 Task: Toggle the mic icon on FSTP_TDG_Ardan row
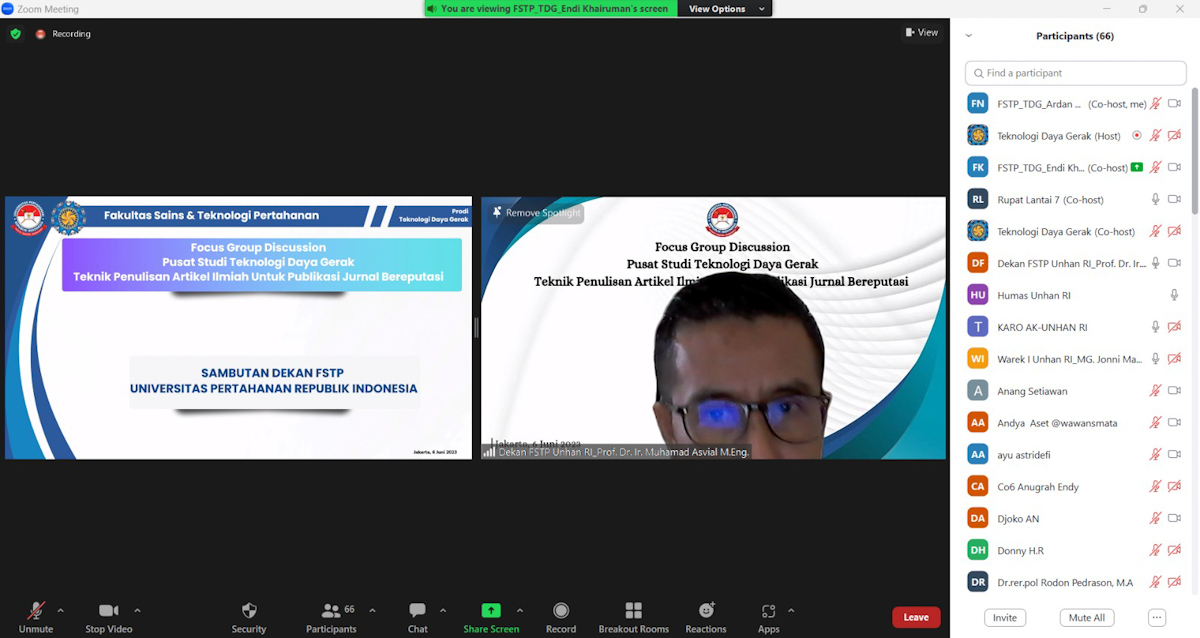pos(1156,103)
